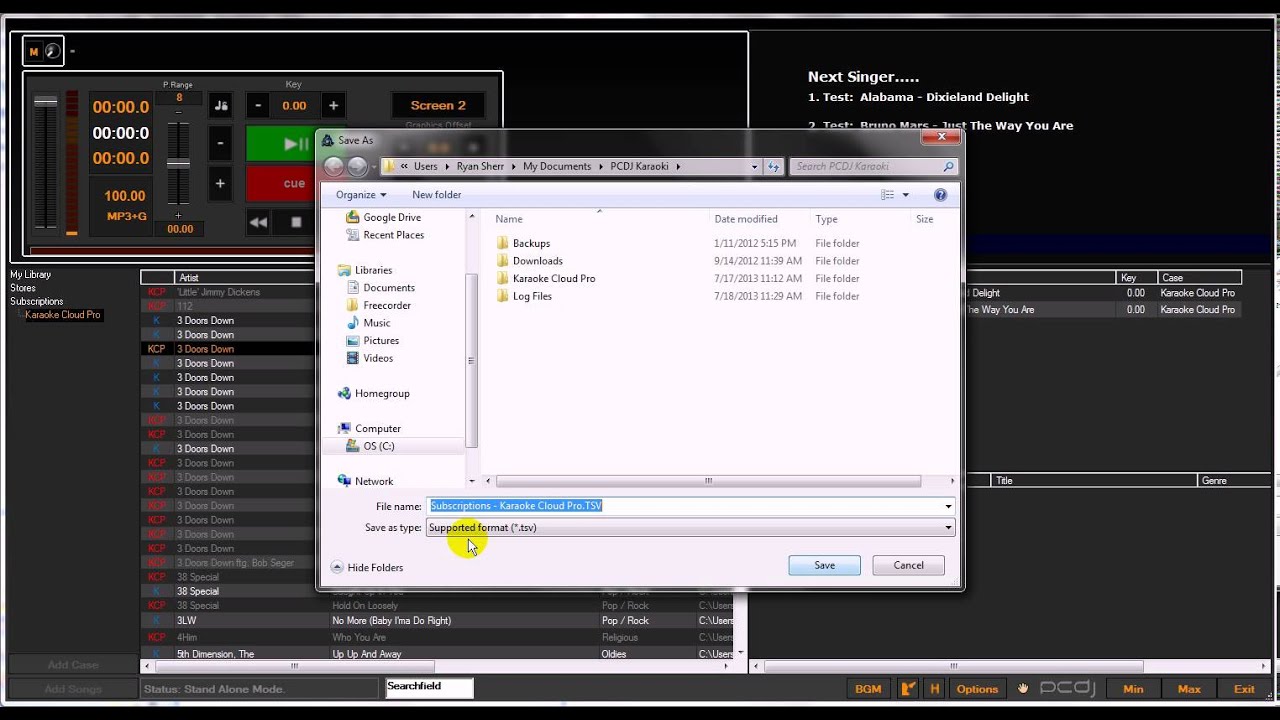Click the Forward arrow in Save As
The image size is (1280, 720).
[x=357, y=167]
